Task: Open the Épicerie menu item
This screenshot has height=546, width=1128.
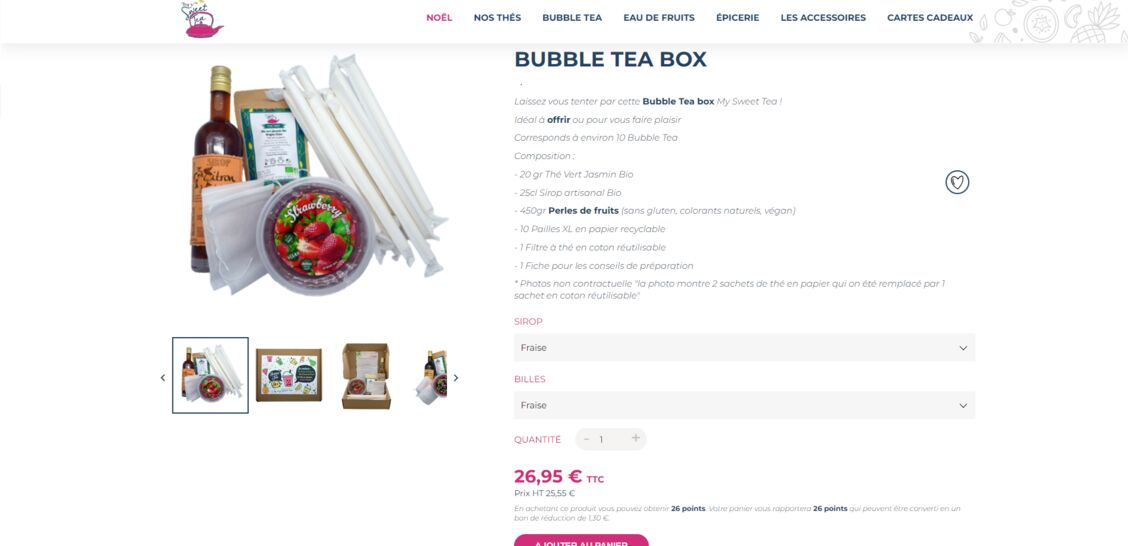Action: point(737,18)
